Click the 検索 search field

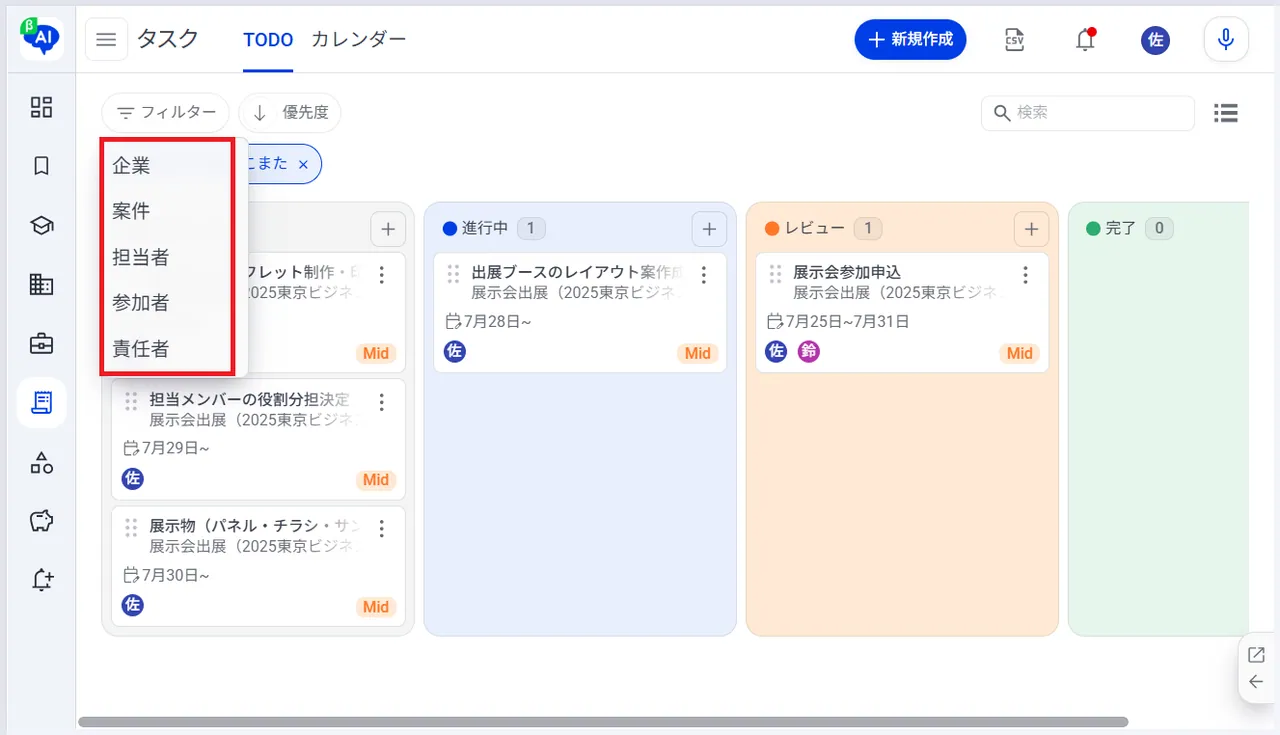[1088, 113]
